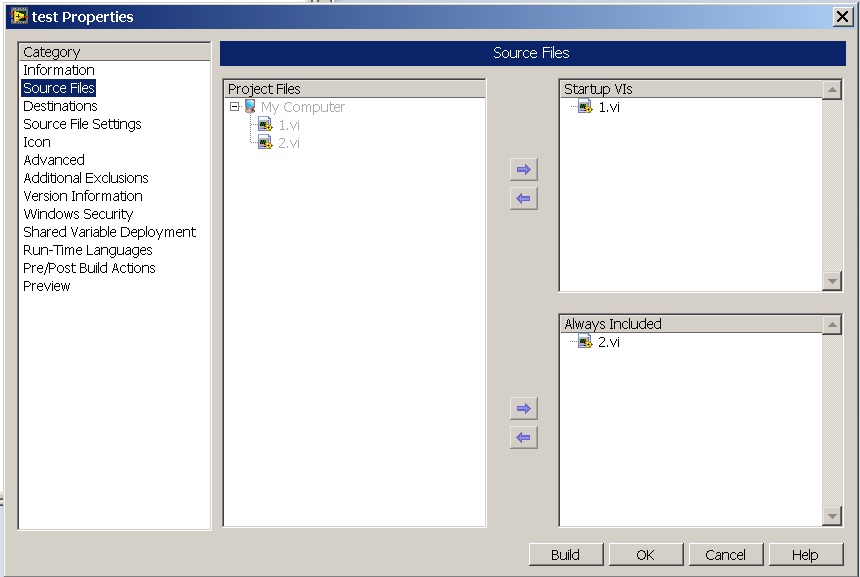This screenshot has width=860, height=577.
Task: Click the Build button
Action: tap(565, 555)
